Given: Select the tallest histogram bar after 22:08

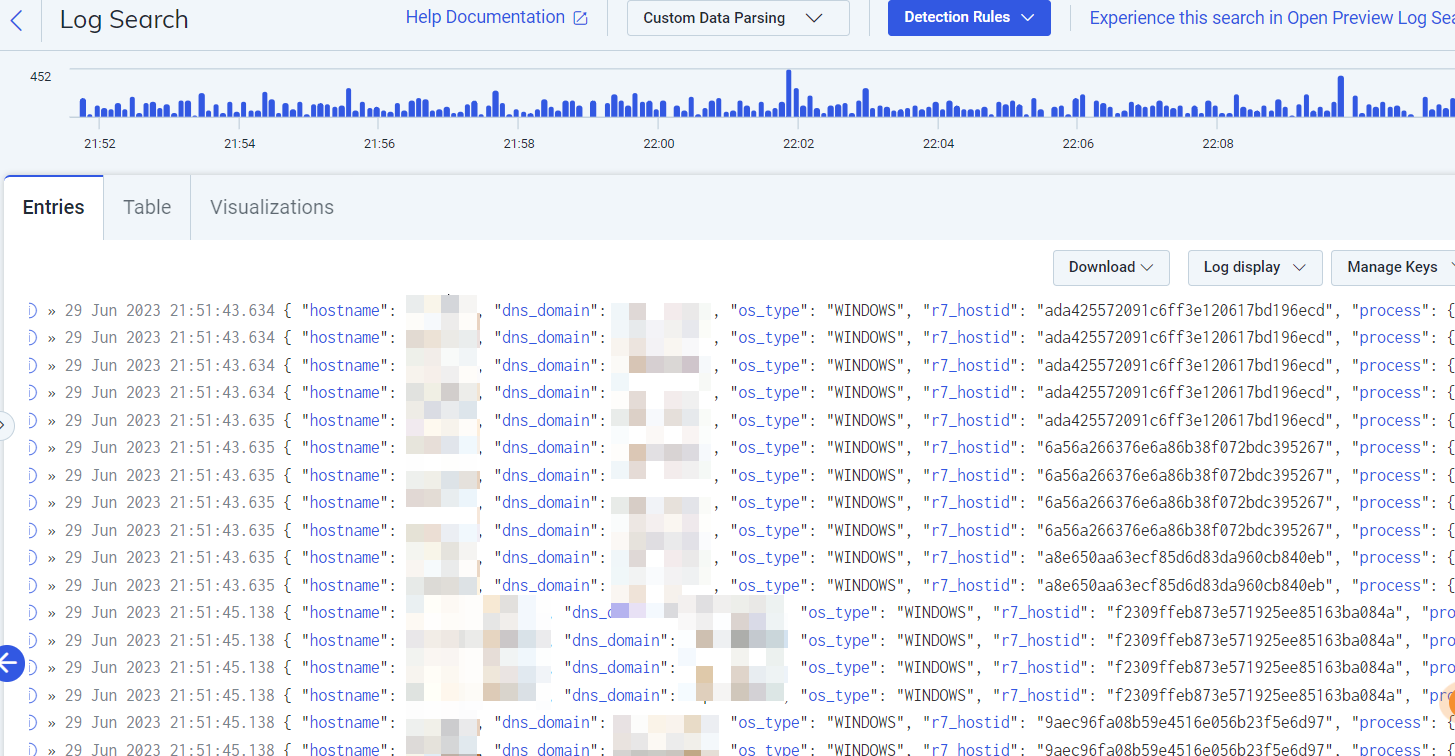Looking at the screenshot, I should click(1341, 96).
